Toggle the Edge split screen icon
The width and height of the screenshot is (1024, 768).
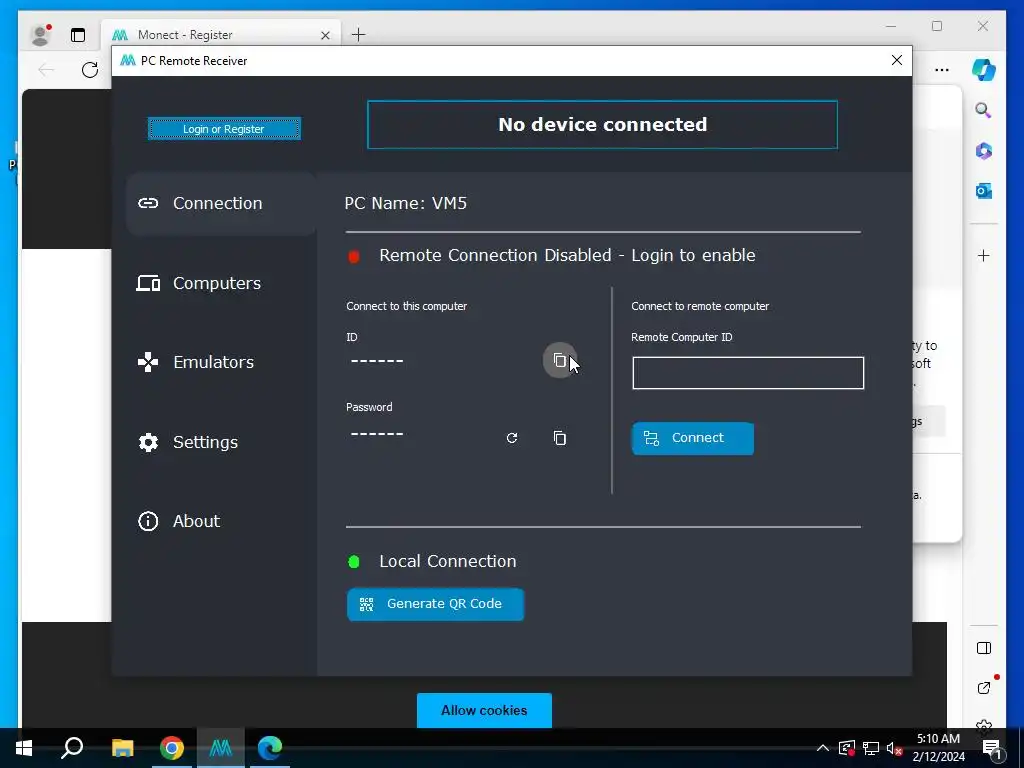pyautogui.click(x=984, y=648)
